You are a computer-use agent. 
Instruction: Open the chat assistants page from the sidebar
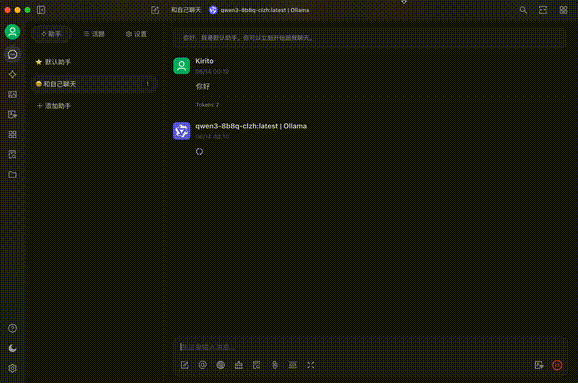pyautogui.click(x=12, y=55)
